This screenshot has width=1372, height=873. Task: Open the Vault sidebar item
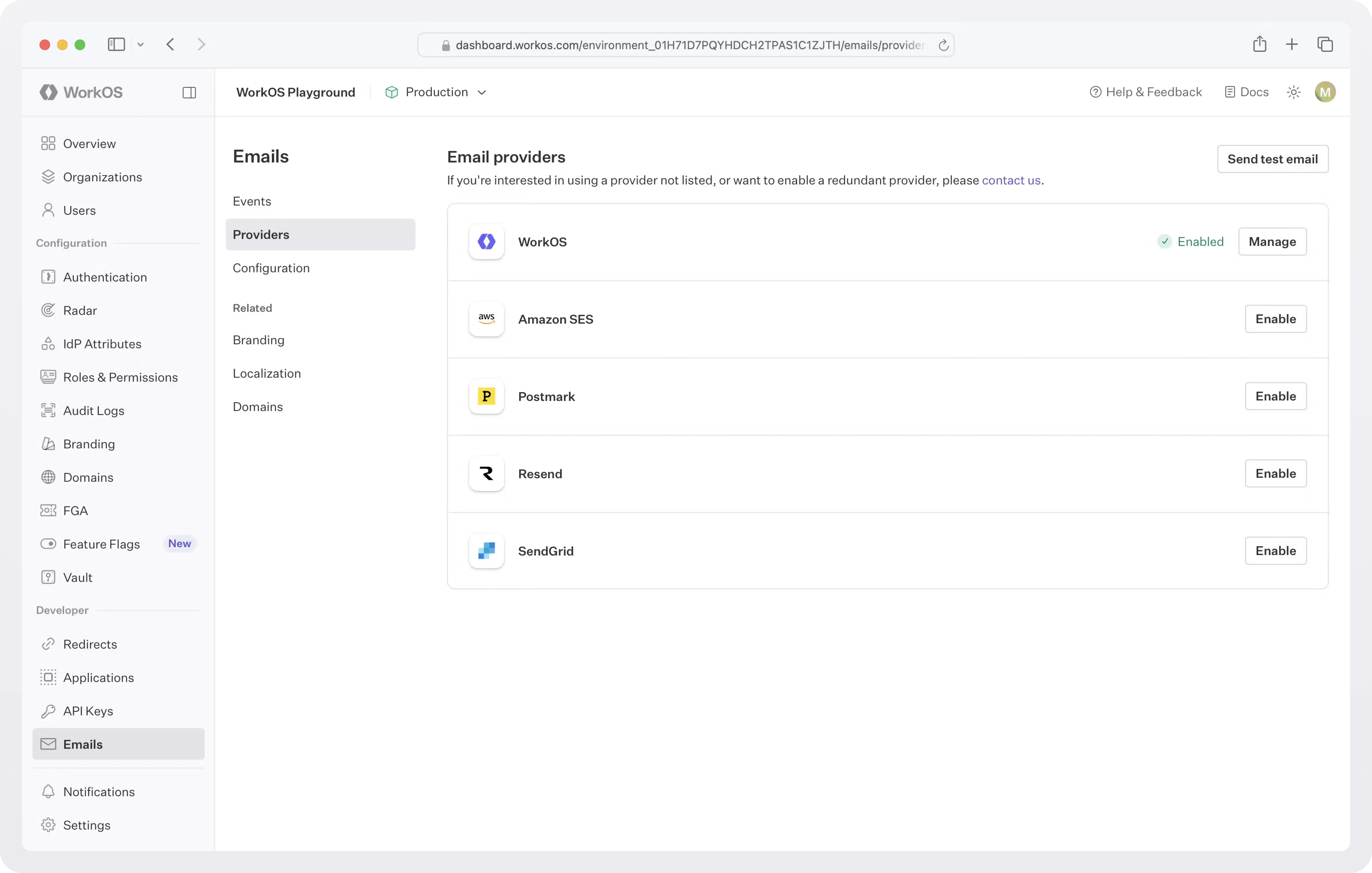click(x=78, y=577)
